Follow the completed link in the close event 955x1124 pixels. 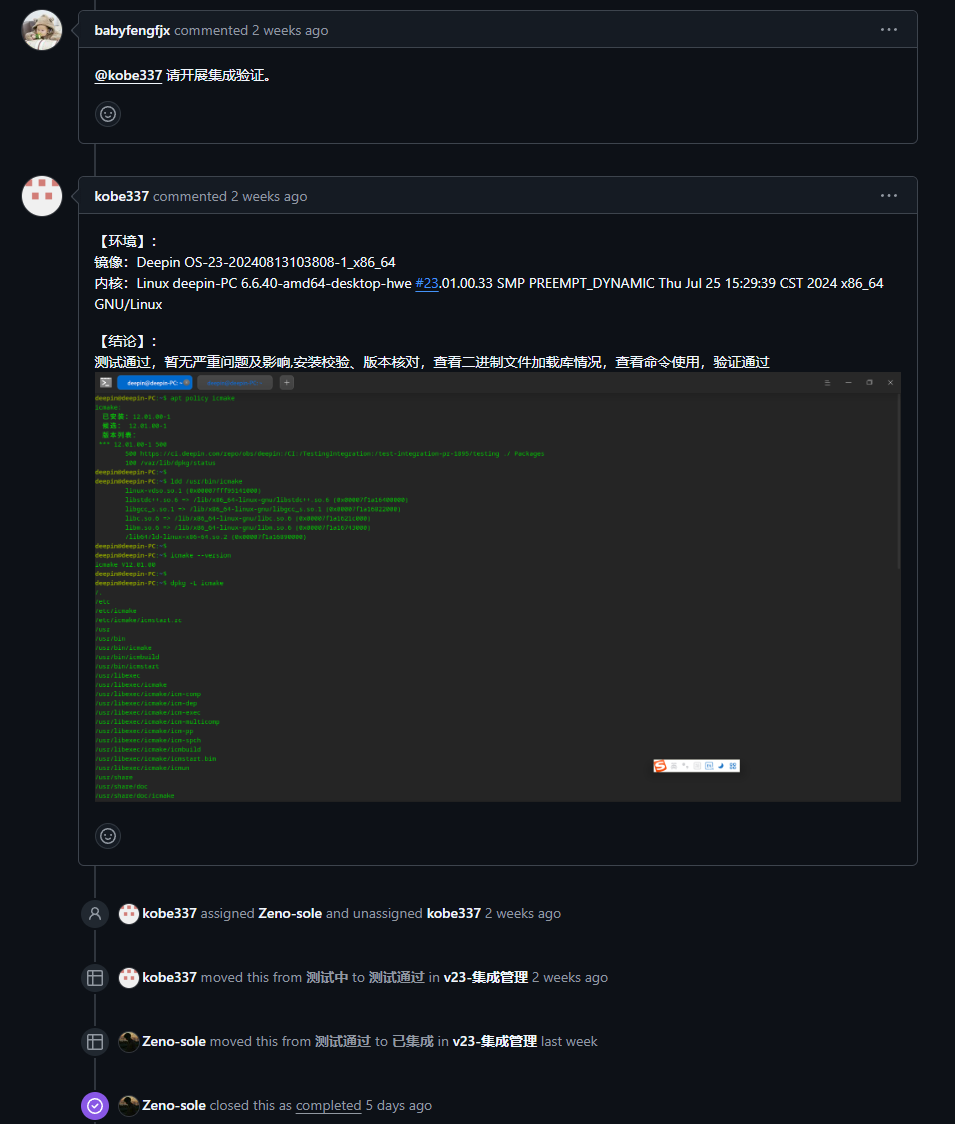coord(328,1105)
